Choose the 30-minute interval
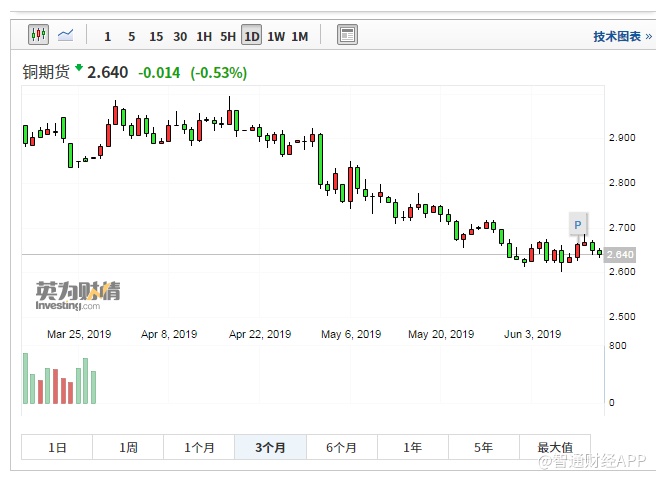 pyautogui.click(x=180, y=36)
